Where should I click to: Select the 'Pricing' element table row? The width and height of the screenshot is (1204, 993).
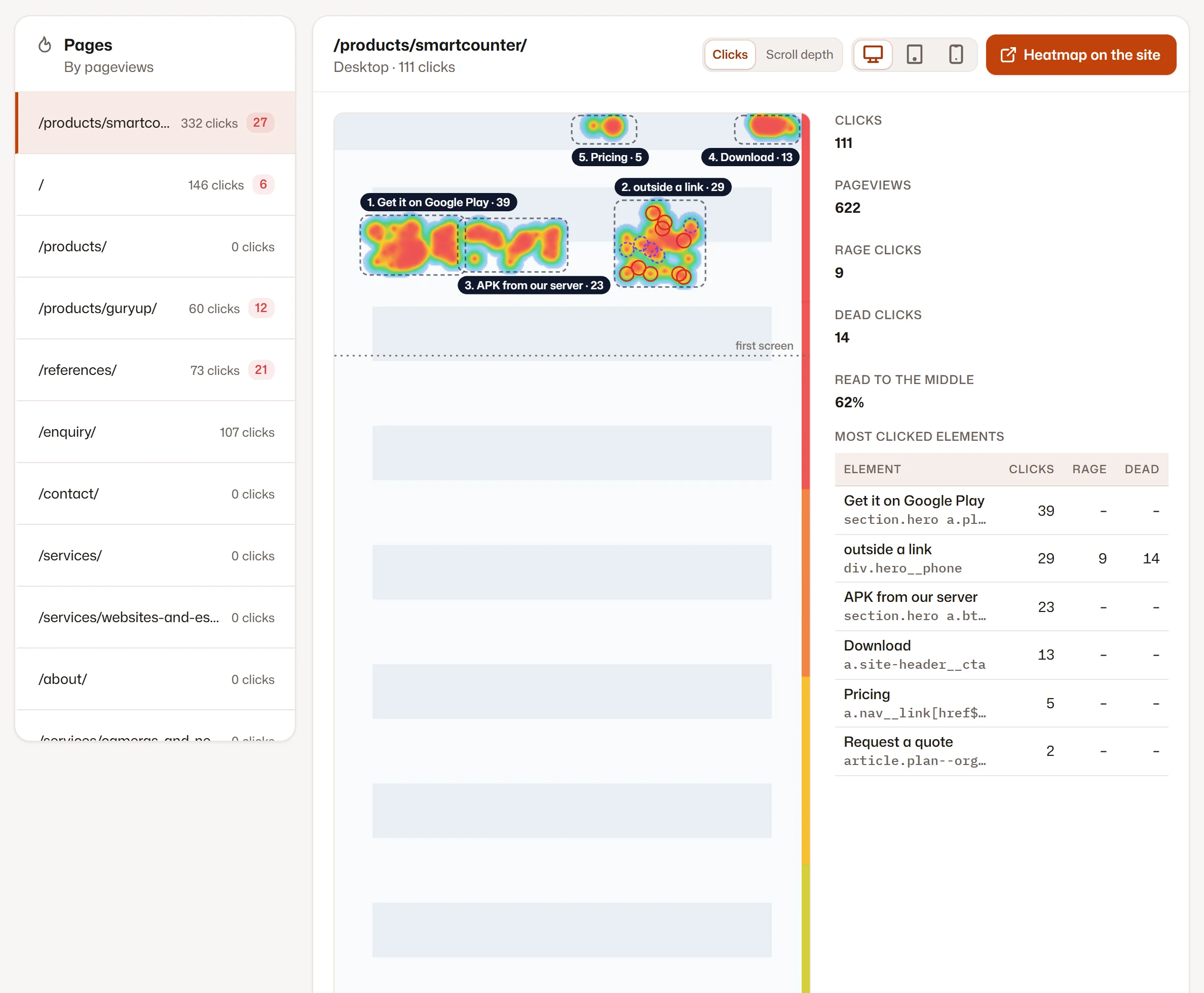tap(1001, 703)
